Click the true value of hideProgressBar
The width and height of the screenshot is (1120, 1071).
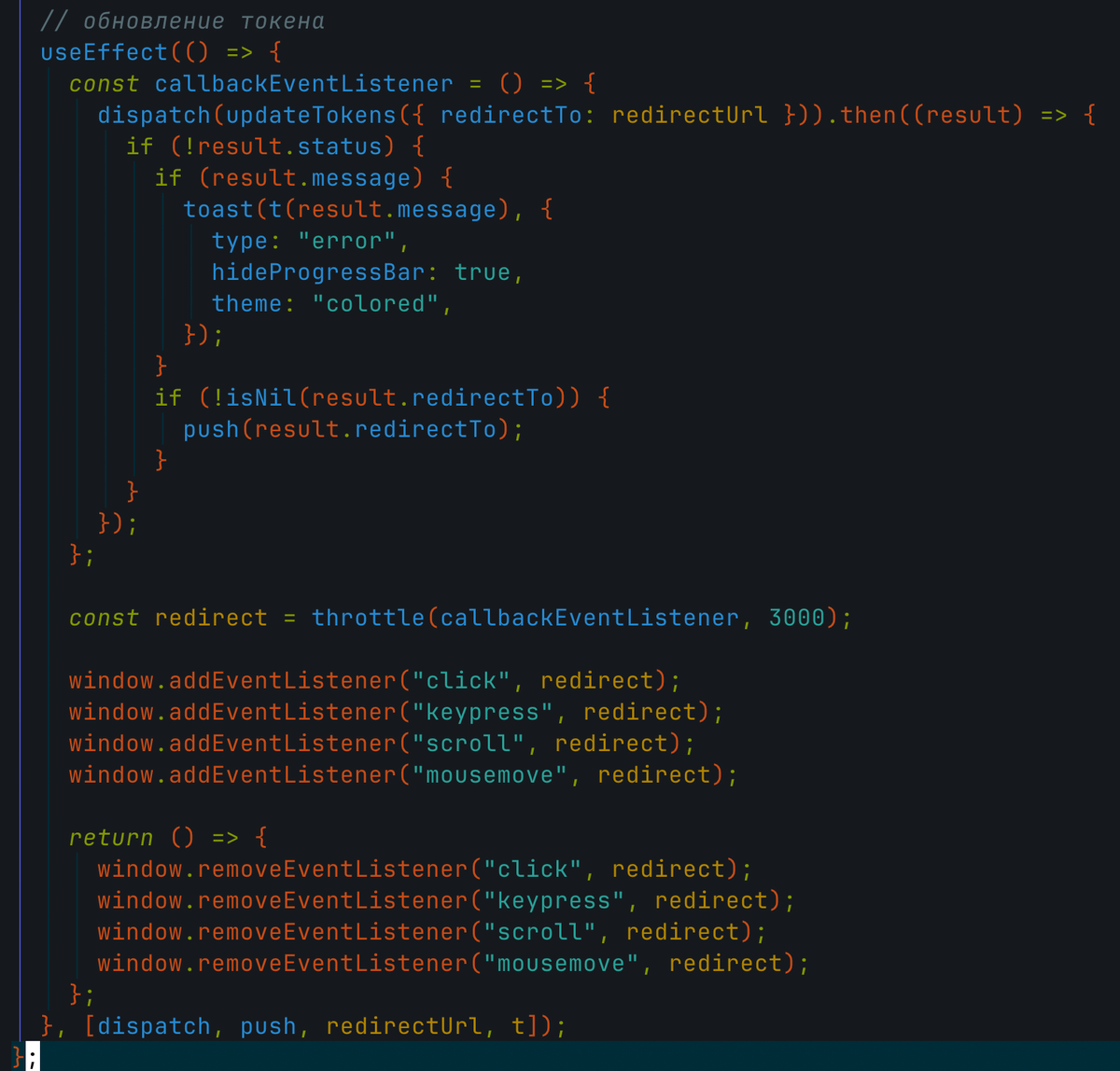[x=483, y=272]
